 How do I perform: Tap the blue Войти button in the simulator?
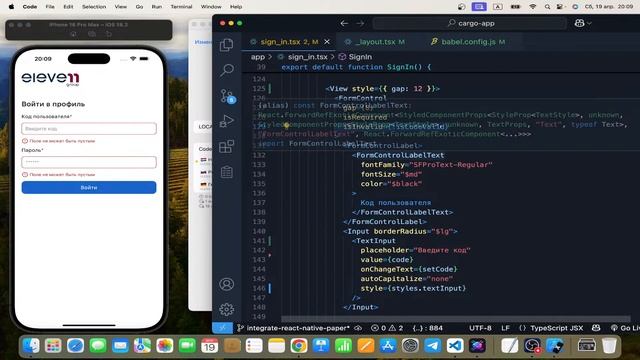click(x=89, y=187)
